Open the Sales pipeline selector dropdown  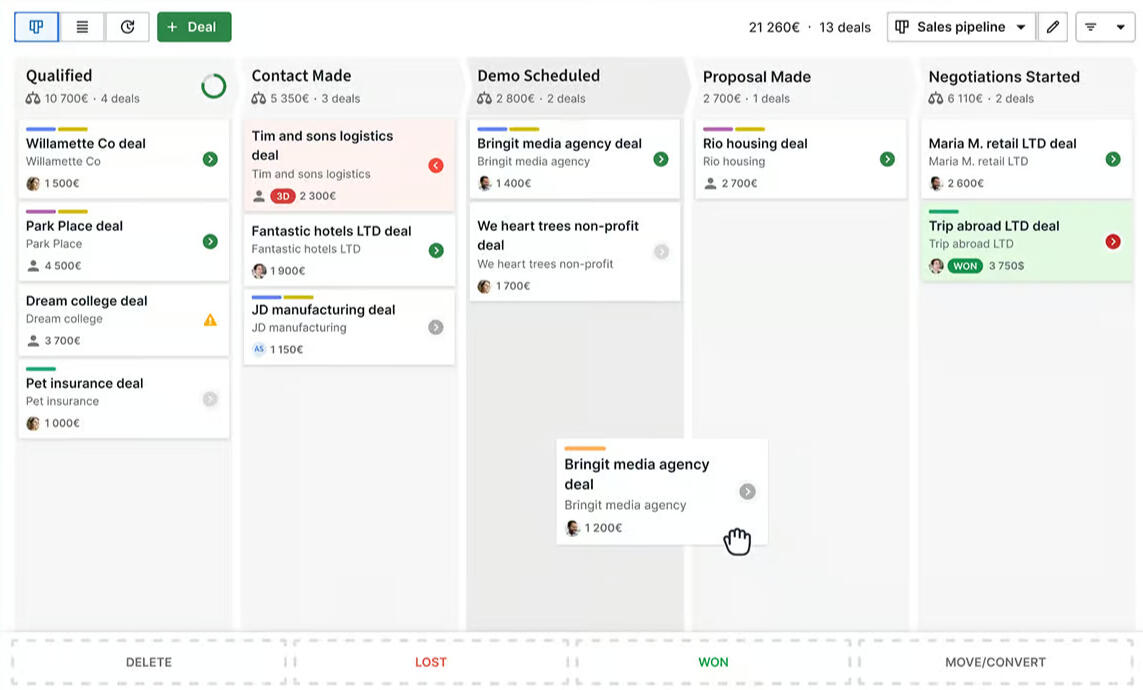(961, 27)
